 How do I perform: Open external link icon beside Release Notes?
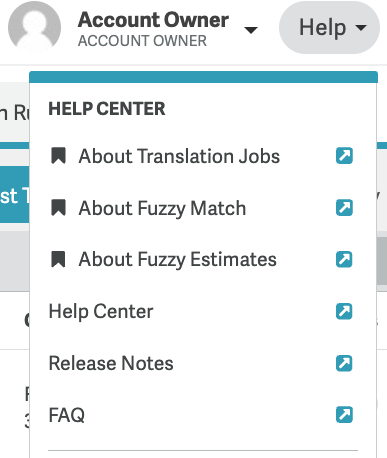coord(344,363)
